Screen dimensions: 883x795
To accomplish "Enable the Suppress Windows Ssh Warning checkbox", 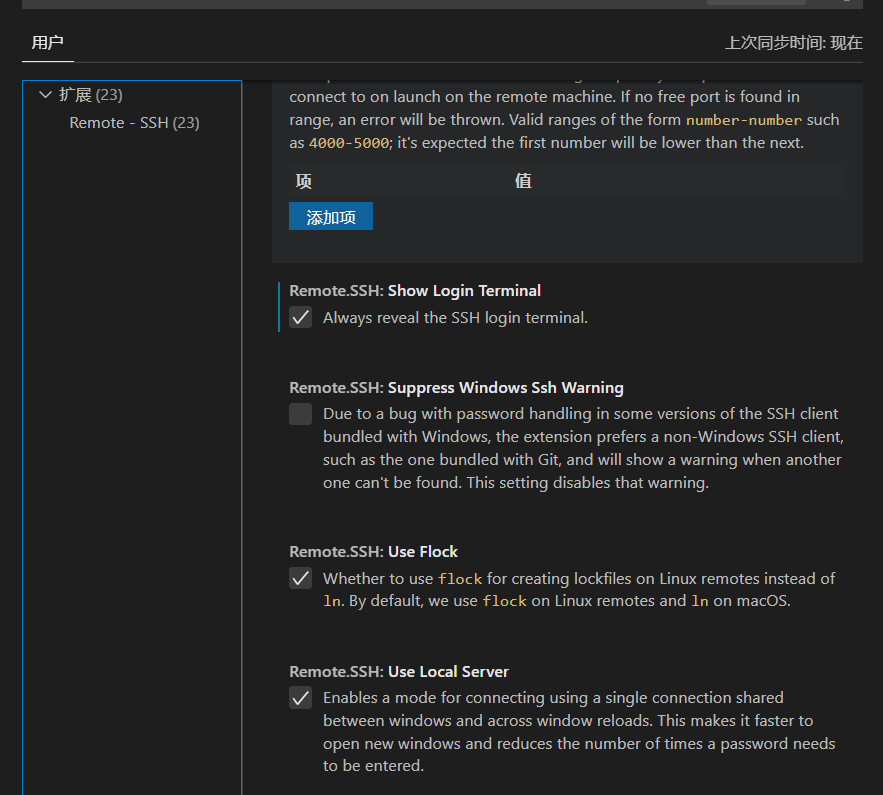I will [301, 414].
